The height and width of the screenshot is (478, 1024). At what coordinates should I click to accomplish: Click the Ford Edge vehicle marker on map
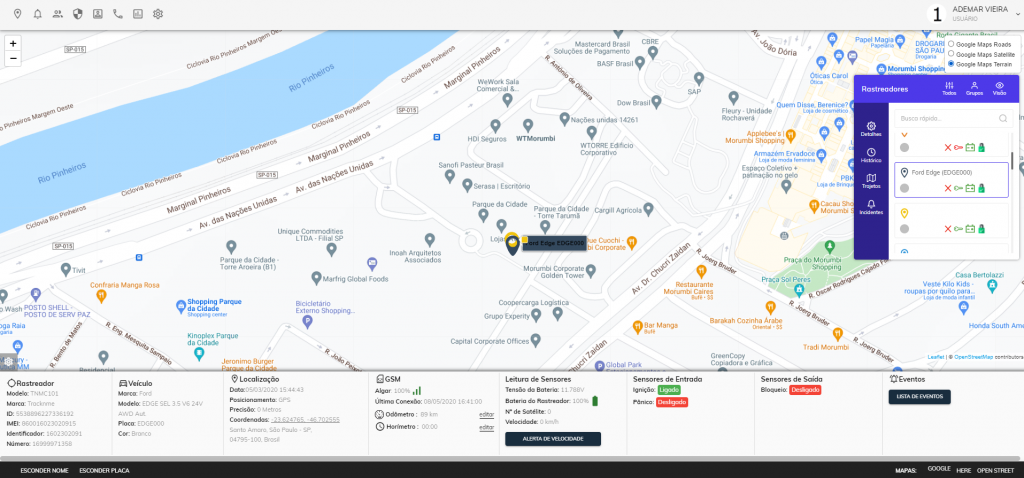512,245
